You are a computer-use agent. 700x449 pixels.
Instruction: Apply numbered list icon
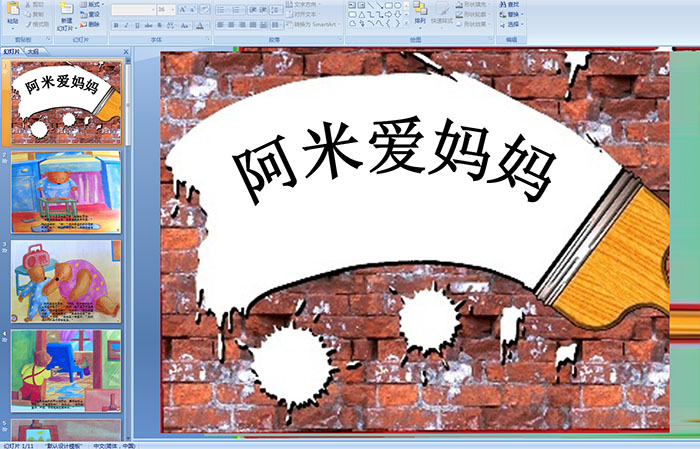coord(238,10)
